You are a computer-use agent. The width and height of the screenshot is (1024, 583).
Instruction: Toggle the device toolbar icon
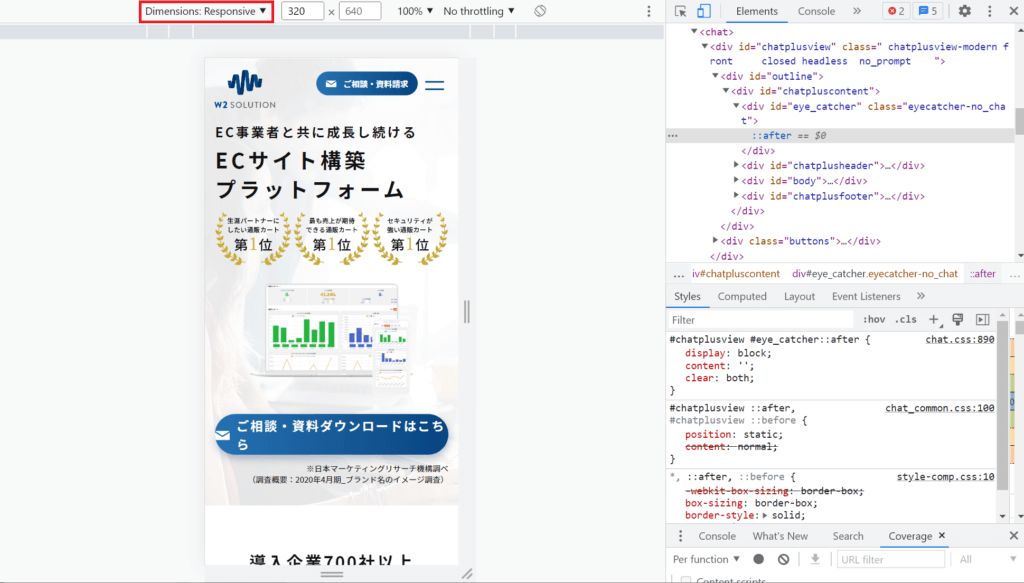[x=704, y=11]
